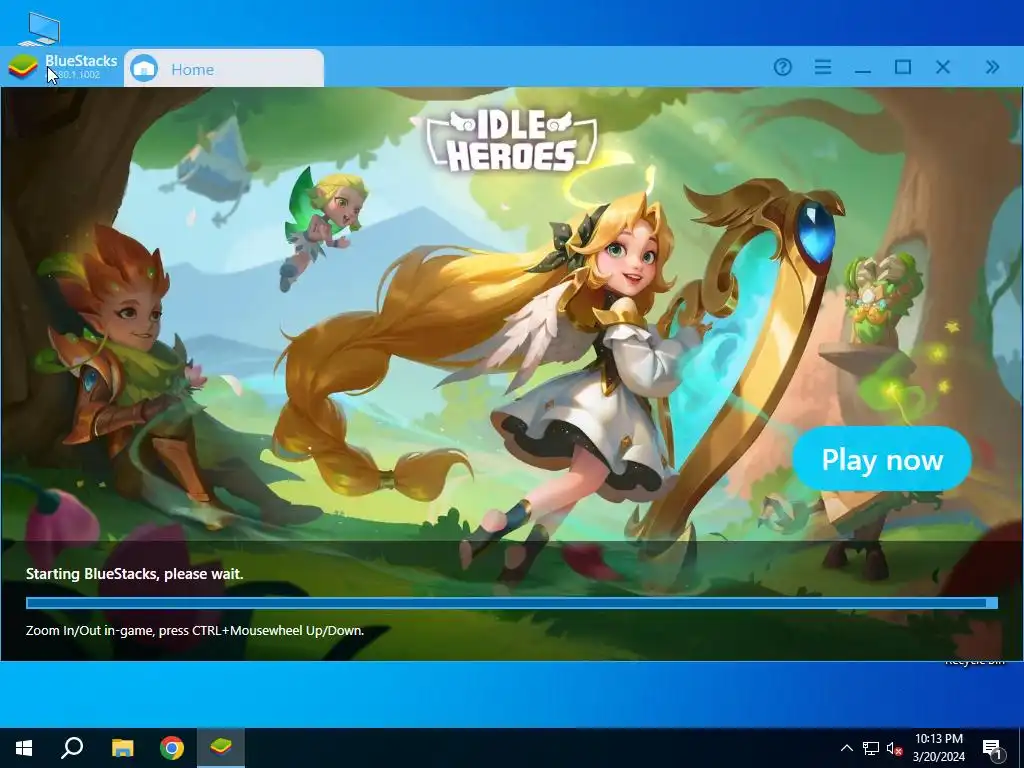Open File Explorer from the taskbar
Screen dimensions: 1024x768
pyautogui.click(x=122, y=748)
